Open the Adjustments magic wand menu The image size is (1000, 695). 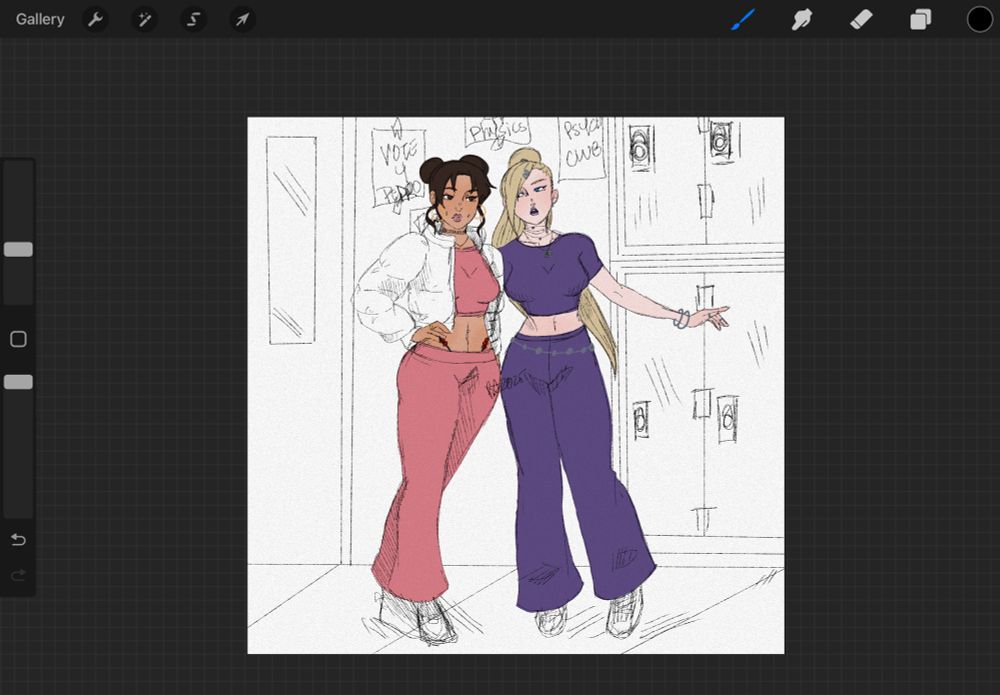(x=144, y=19)
